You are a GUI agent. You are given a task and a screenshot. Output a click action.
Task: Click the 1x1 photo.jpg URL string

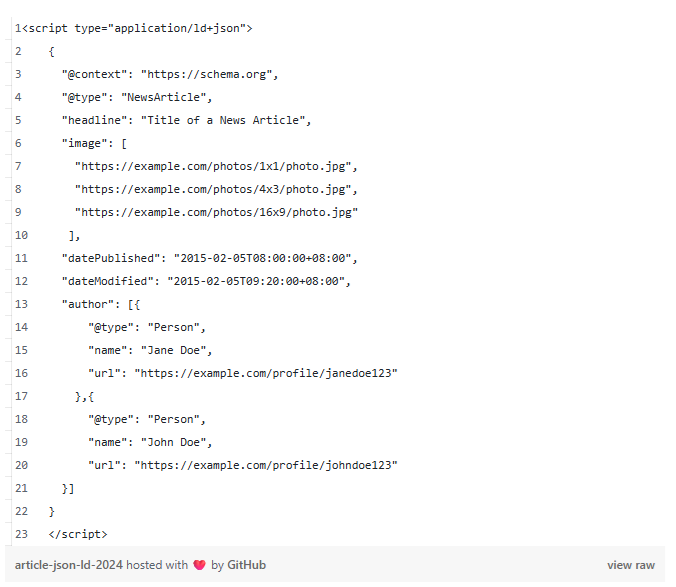[x=215, y=166]
